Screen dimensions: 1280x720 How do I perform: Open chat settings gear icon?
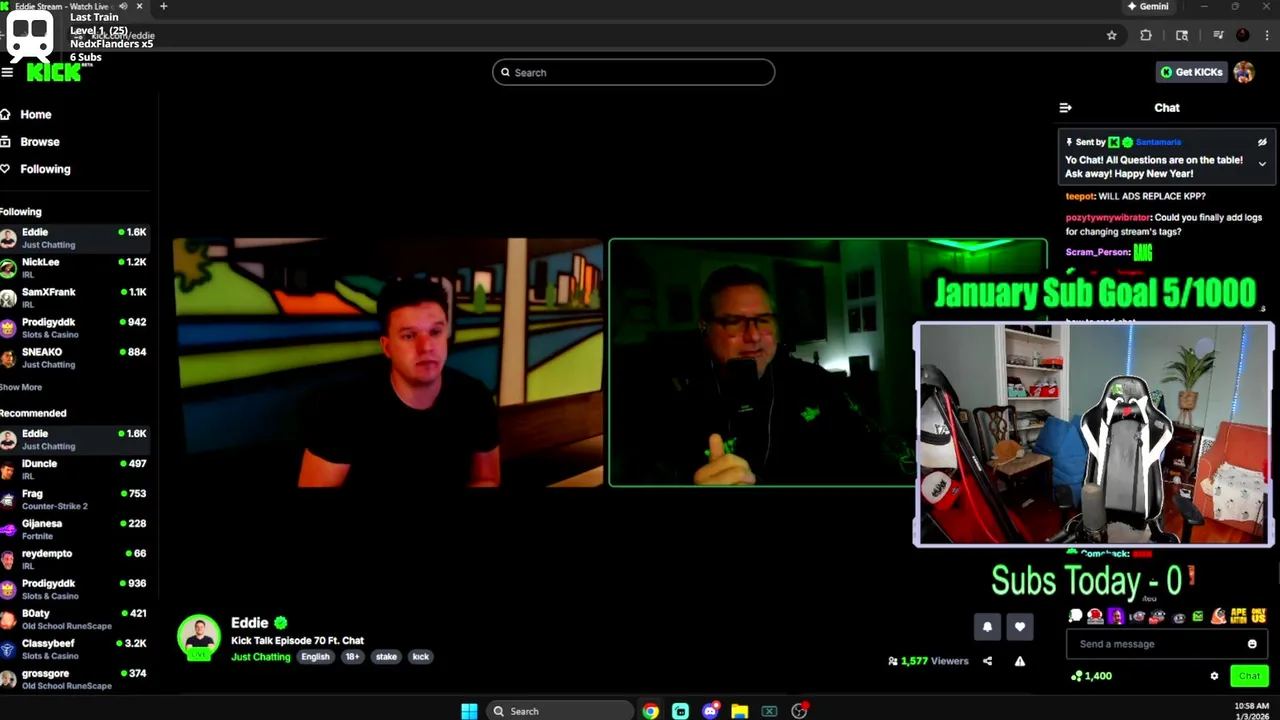click(x=1214, y=676)
